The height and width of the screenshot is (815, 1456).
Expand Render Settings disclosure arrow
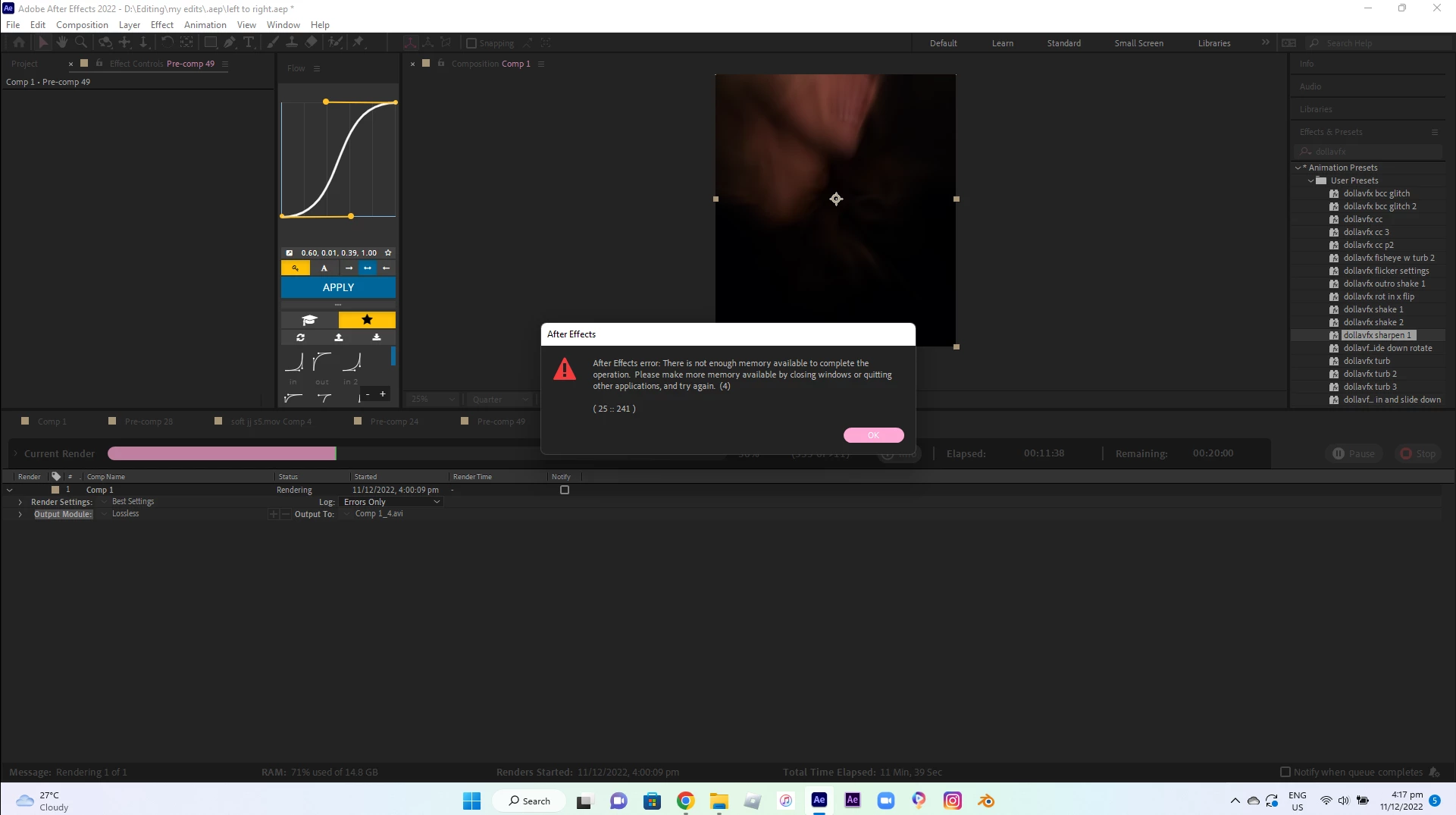[20, 502]
